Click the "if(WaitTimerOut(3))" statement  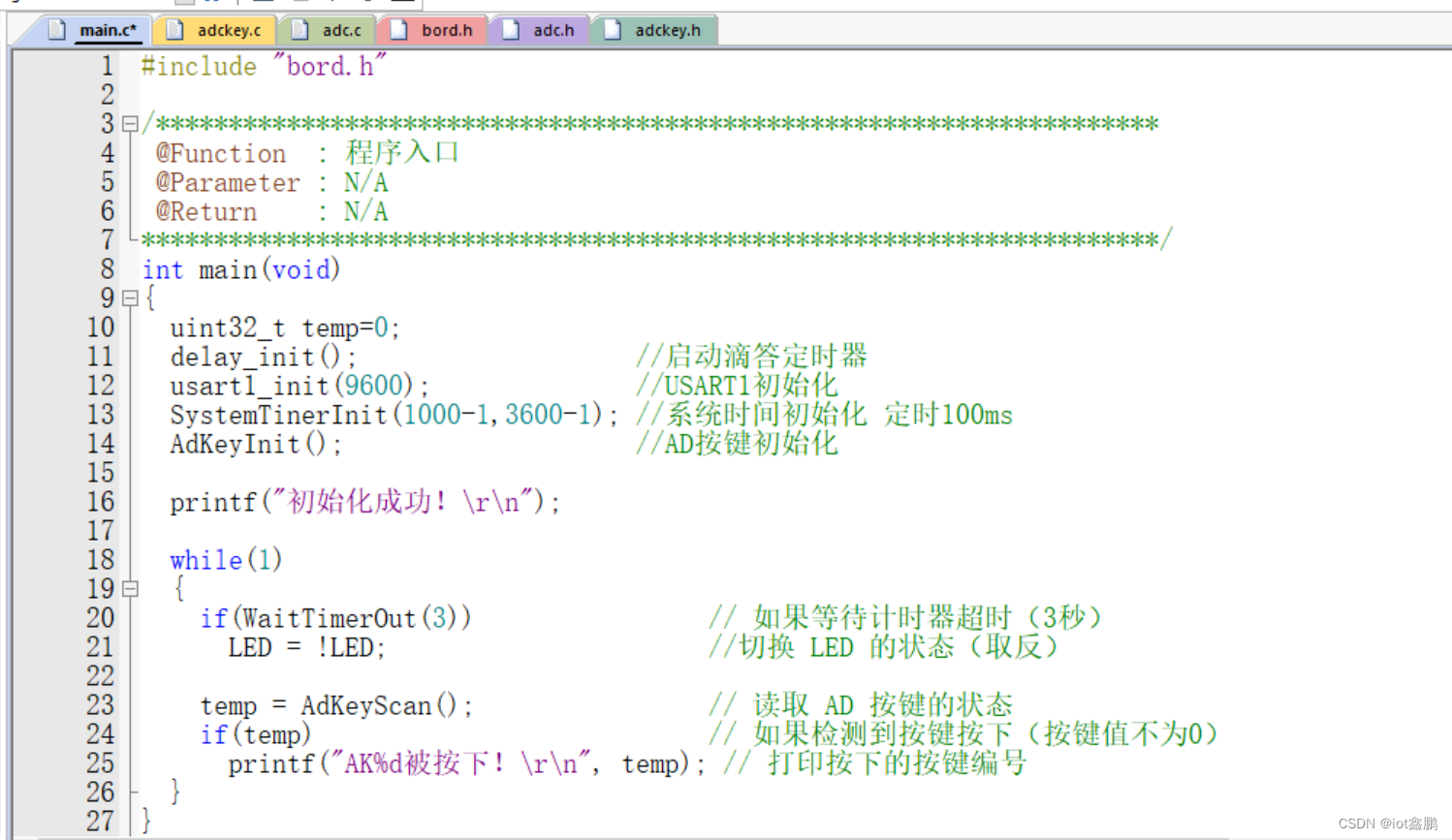point(335,618)
